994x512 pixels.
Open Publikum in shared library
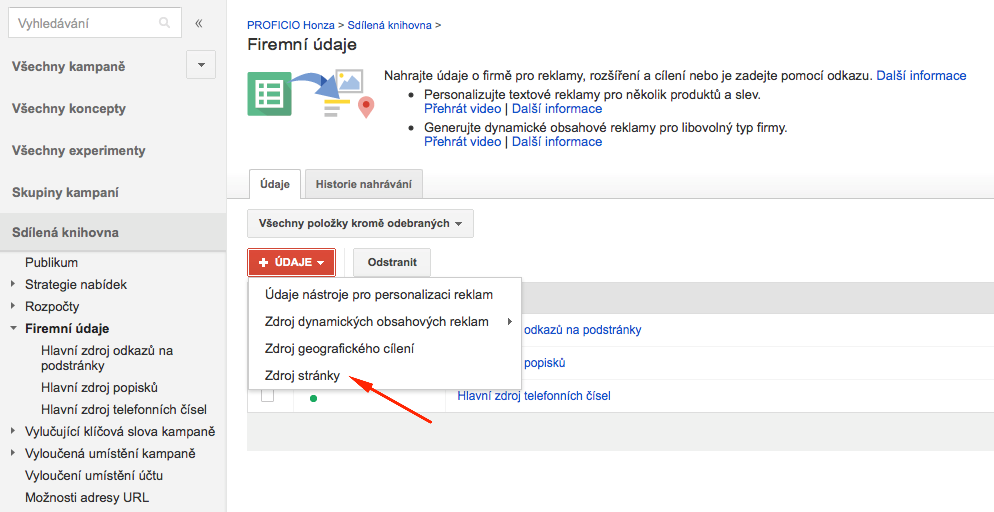point(51,262)
